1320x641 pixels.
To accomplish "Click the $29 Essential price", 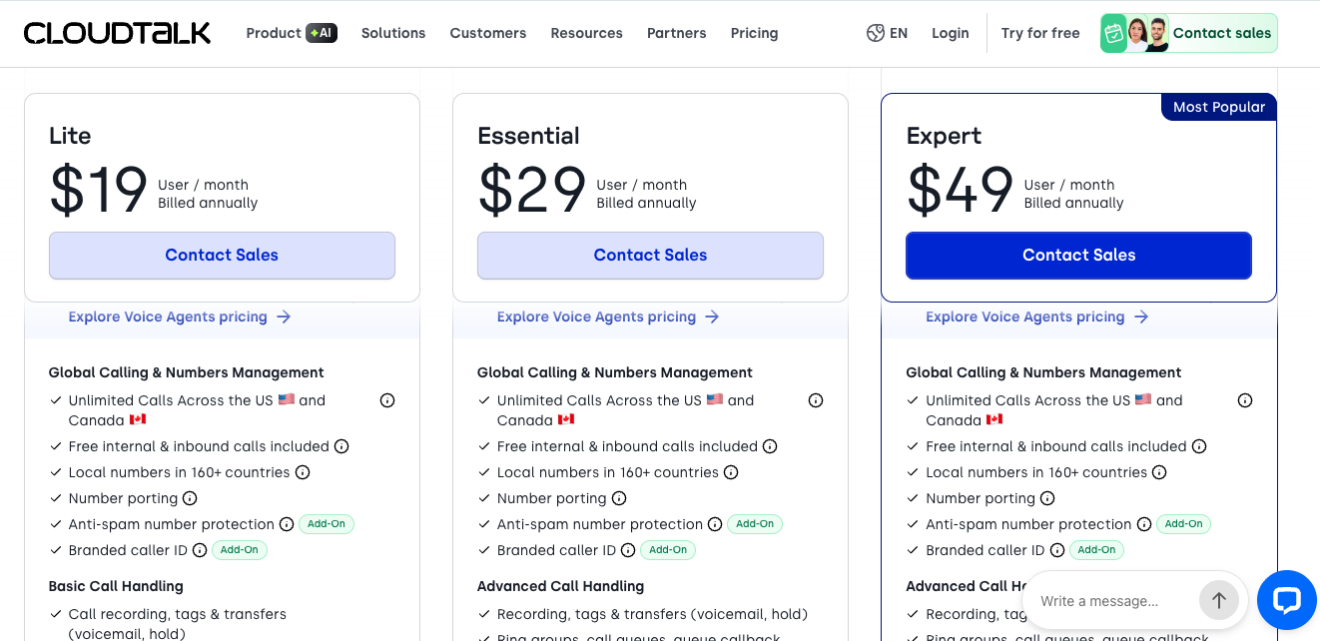I will pos(531,190).
